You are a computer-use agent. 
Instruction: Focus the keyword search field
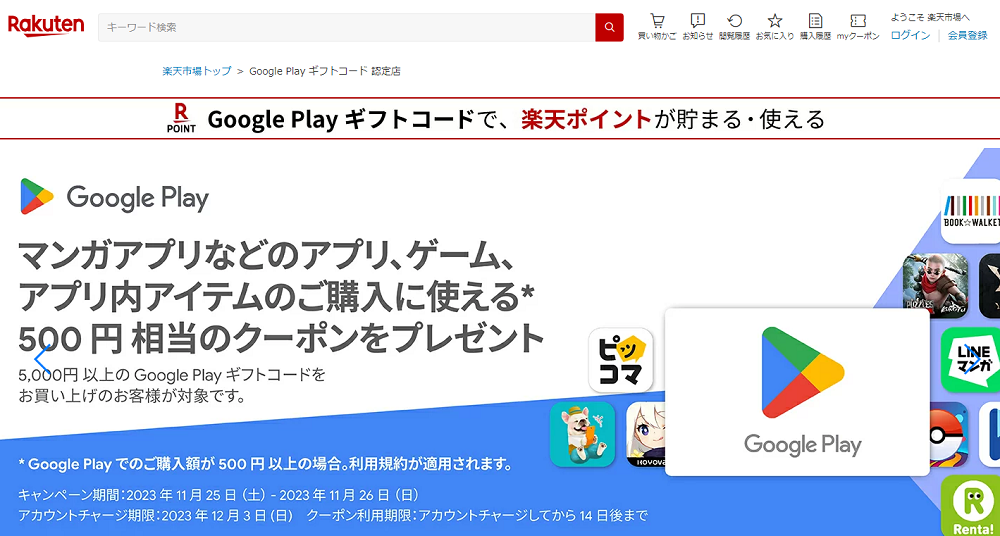point(346,27)
